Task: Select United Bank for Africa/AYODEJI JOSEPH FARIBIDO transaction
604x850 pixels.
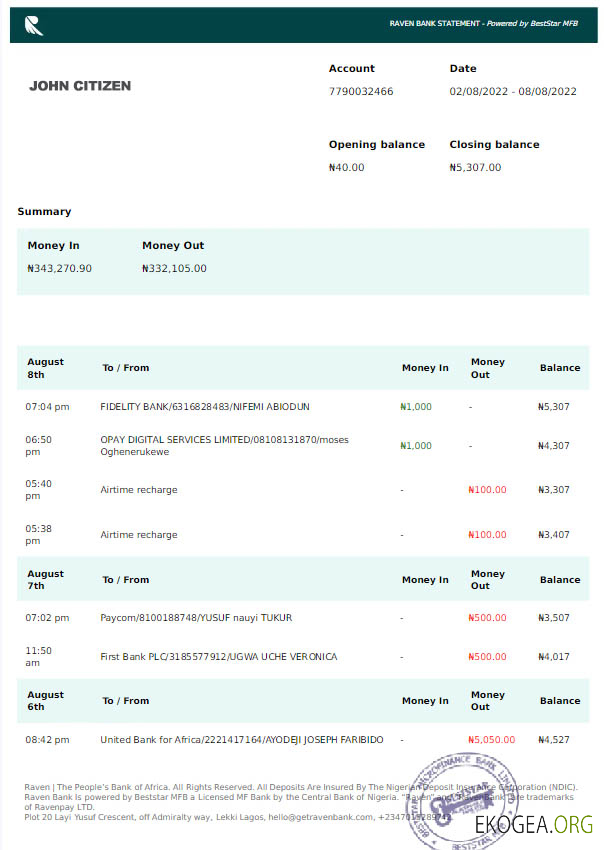Action: click(x=242, y=739)
